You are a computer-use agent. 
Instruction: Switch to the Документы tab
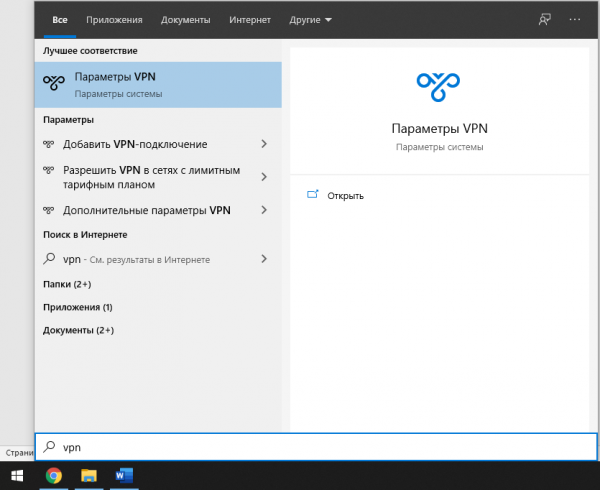pos(185,19)
